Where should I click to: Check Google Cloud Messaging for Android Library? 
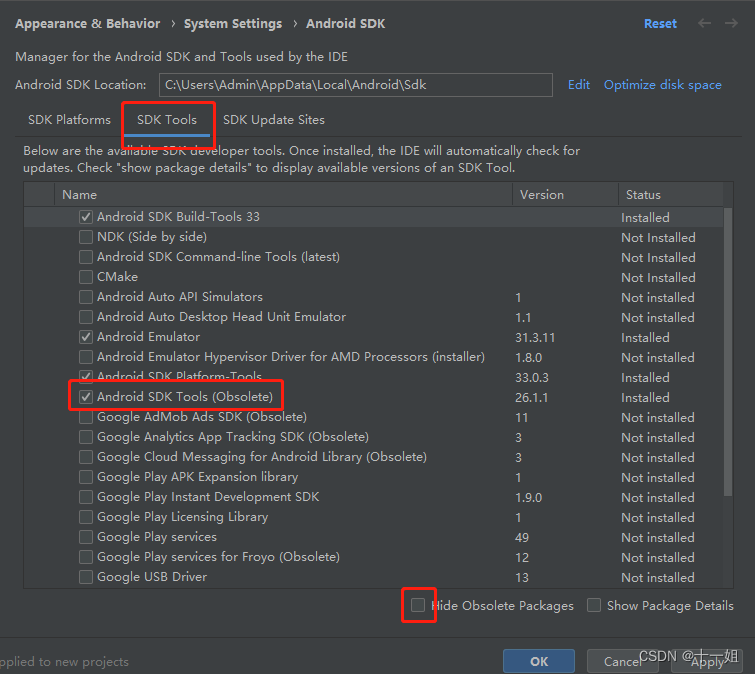[x=86, y=457]
